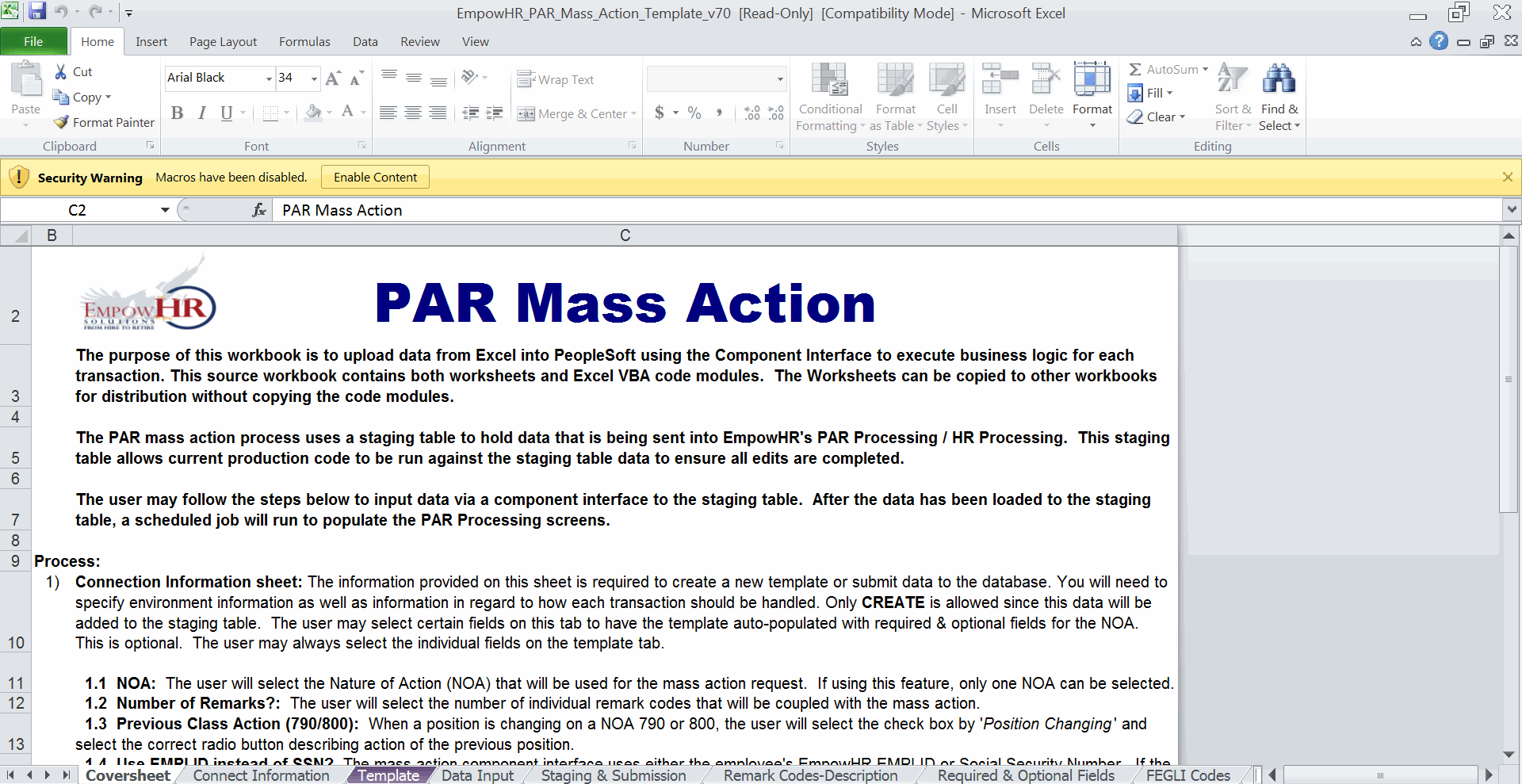Increase the cell indent
The height and width of the screenshot is (784, 1522).
point(495,113)
